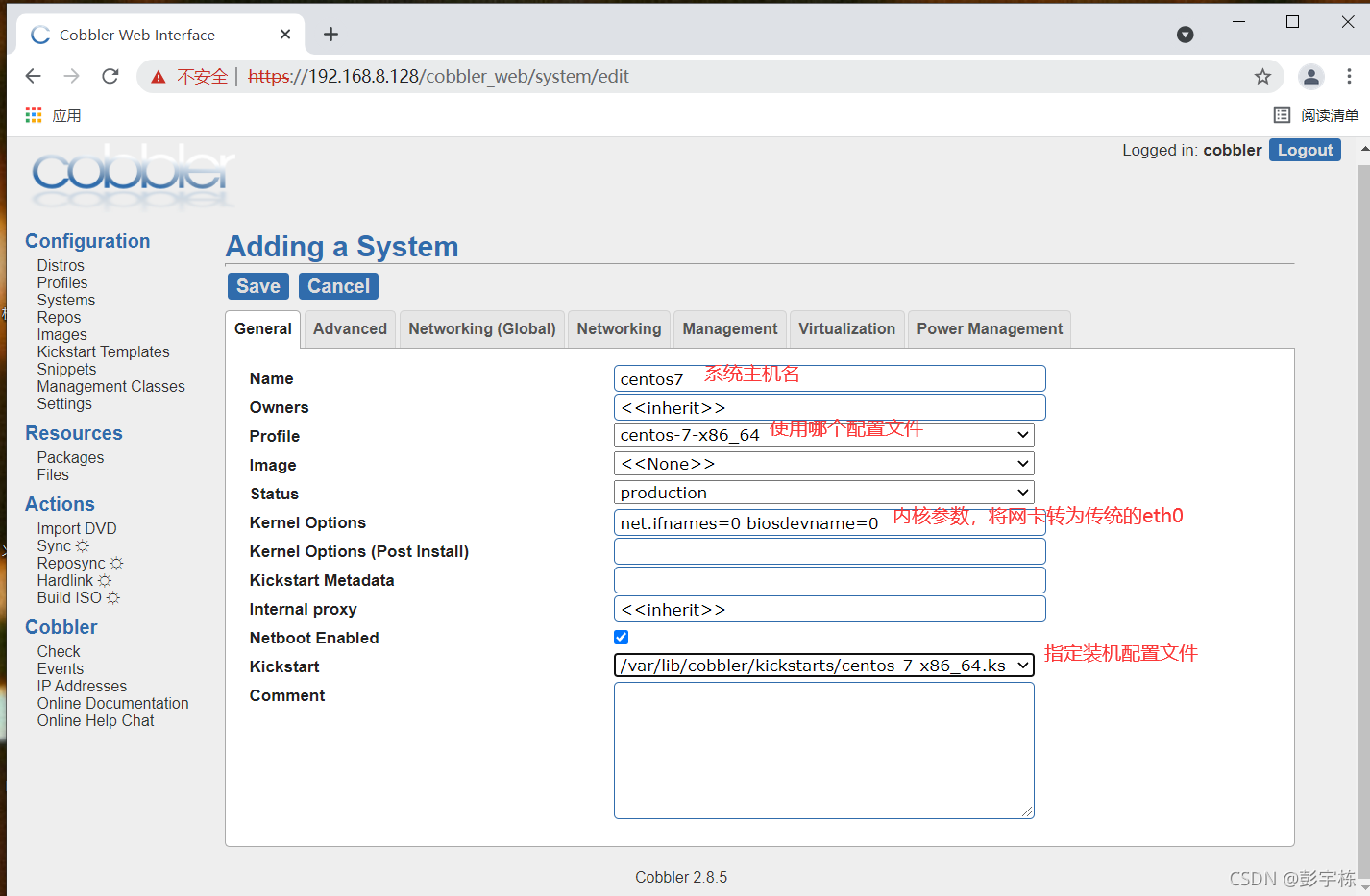Viewport: 1370px width, 896px height.
Task: Open Repos in the sidebar
Action: [59, 317]
